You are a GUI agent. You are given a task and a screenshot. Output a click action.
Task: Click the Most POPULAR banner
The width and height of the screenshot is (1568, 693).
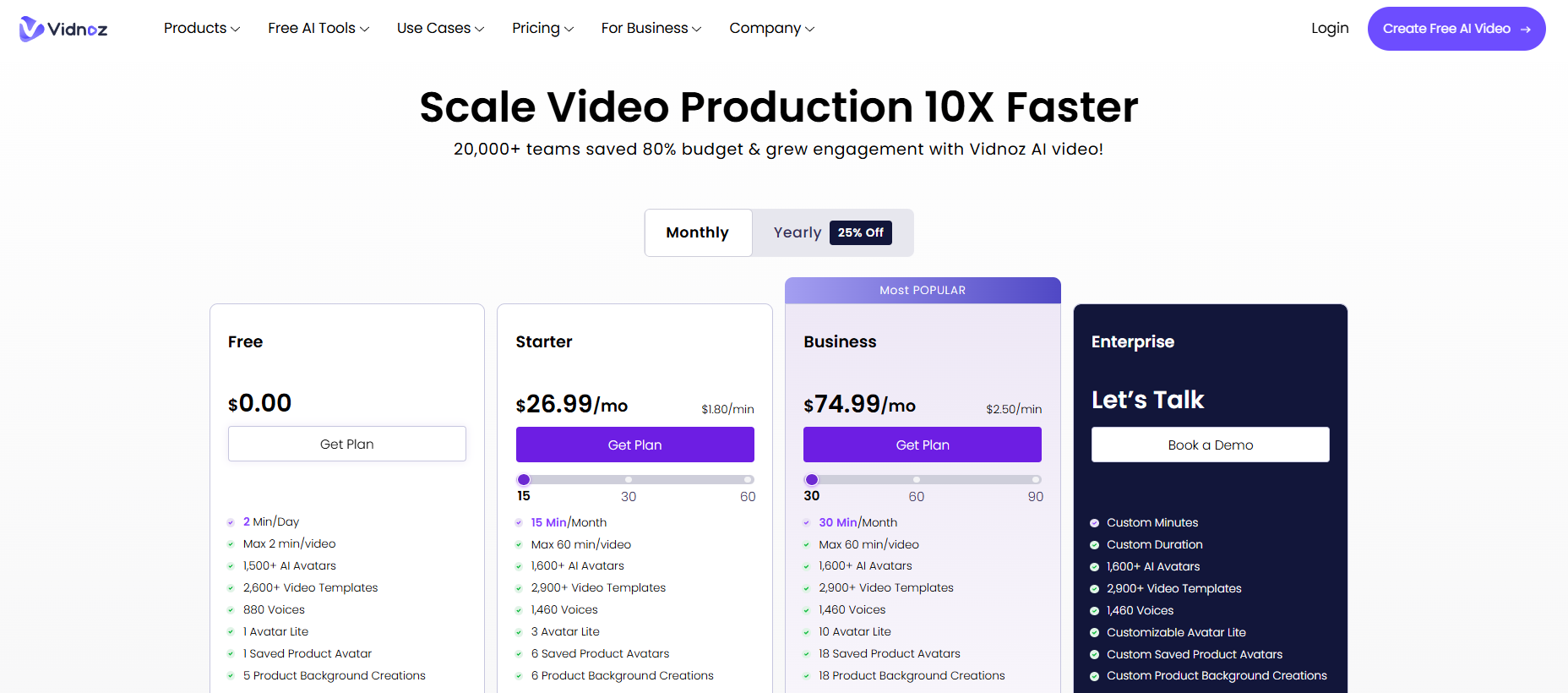pyautogui.click(x=923, y=290)
